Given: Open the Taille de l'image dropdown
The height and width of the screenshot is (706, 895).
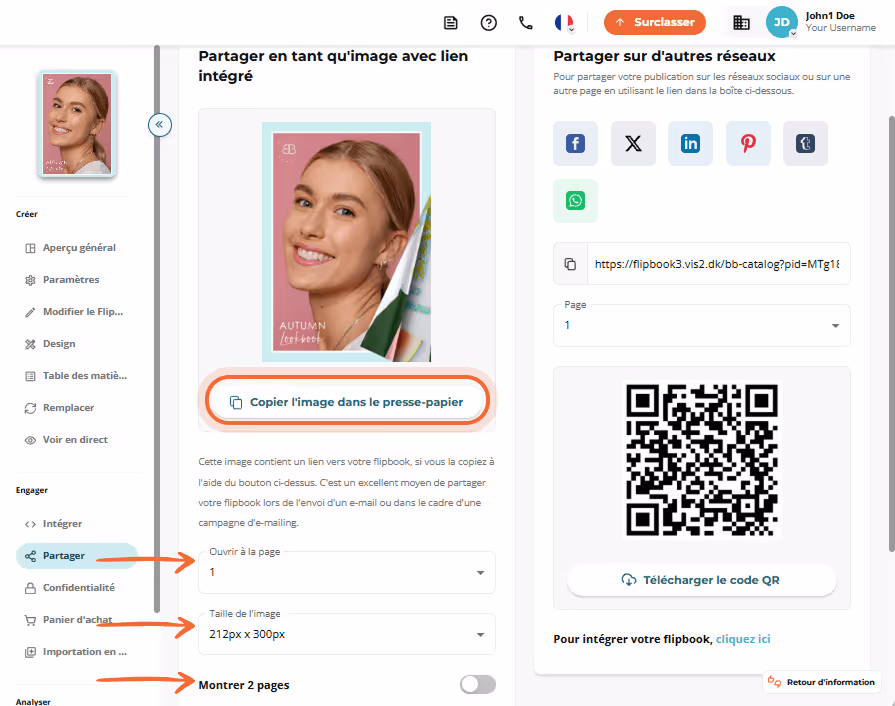Looking at the screenshot, I should point(347,634).
